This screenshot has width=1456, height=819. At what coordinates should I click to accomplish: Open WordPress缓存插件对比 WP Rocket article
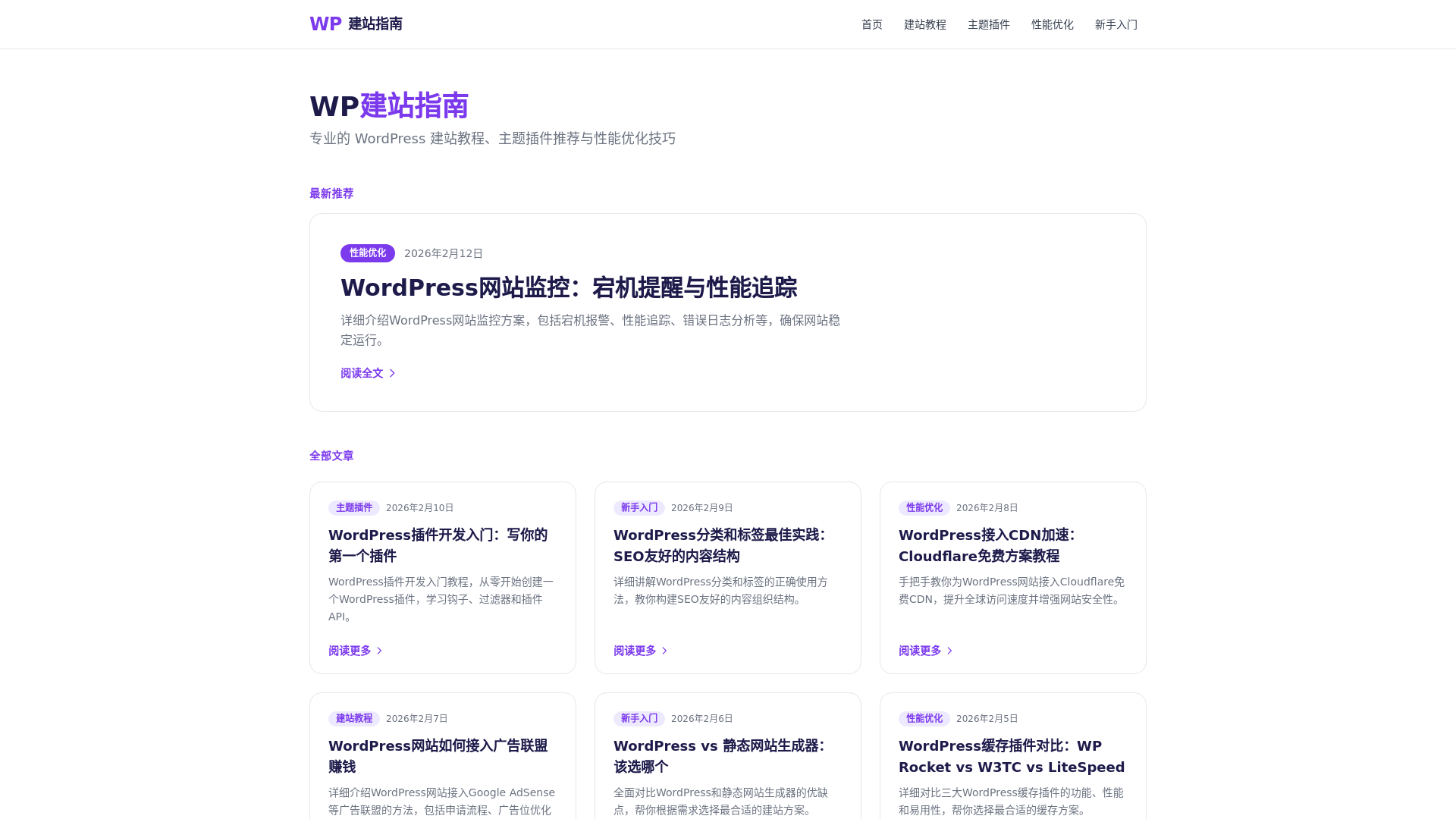click(x=1012, y=756)
